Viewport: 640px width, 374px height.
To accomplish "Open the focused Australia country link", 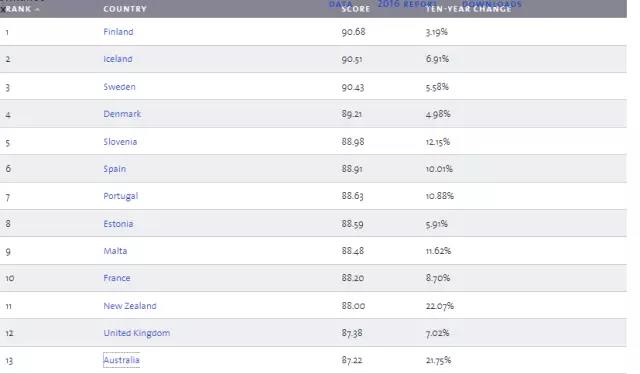I will 122,360.
